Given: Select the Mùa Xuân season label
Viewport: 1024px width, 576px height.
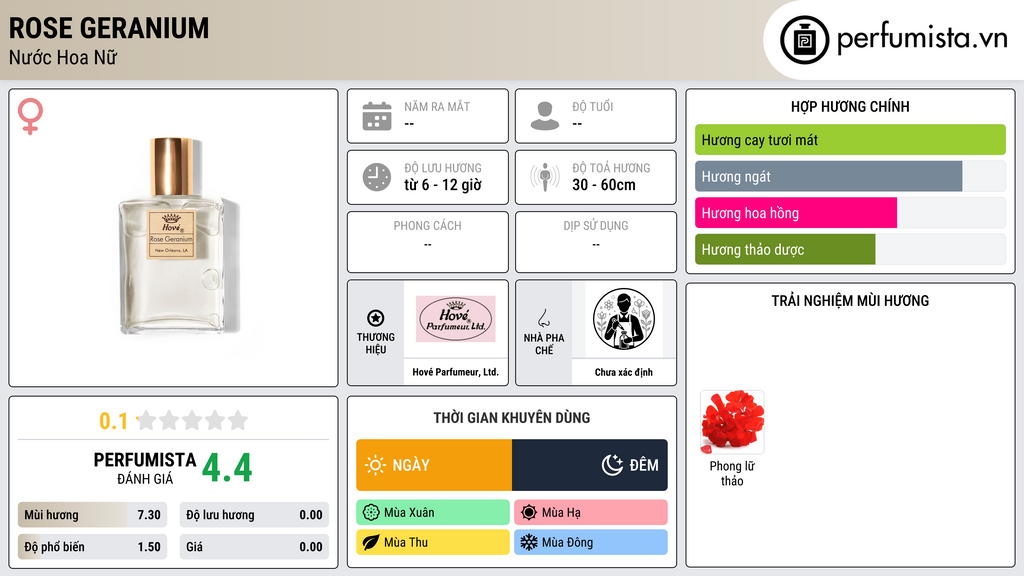Looking at the screenshot, I should tap(433, 513).
